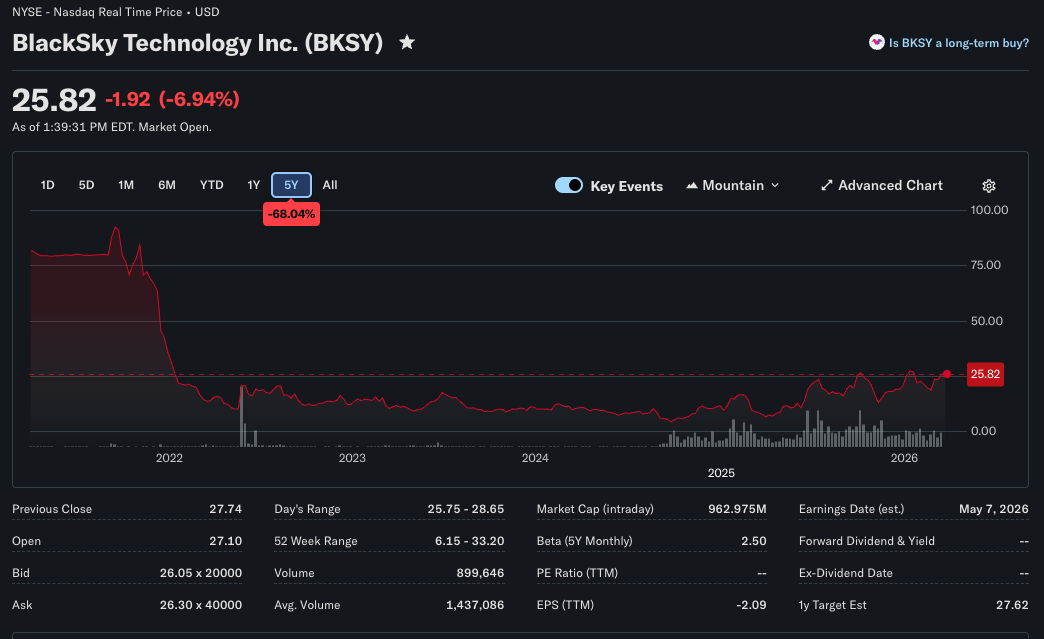The width and height of the screenshot is (1044, 639).
Task: Click the -68.04% change badge
Action: [x=291, y=214]
